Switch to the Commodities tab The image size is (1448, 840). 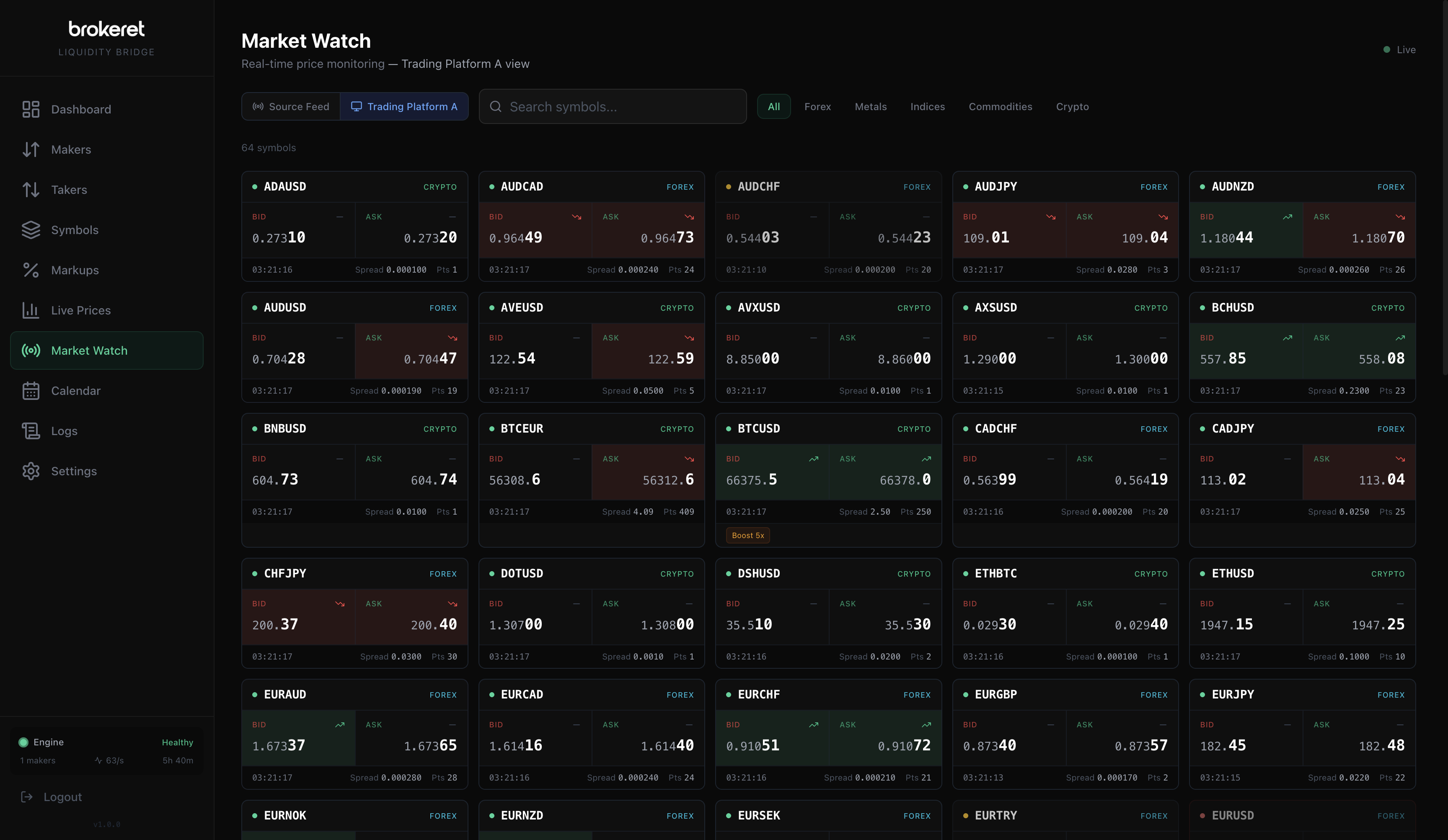tap(1001, 106)
